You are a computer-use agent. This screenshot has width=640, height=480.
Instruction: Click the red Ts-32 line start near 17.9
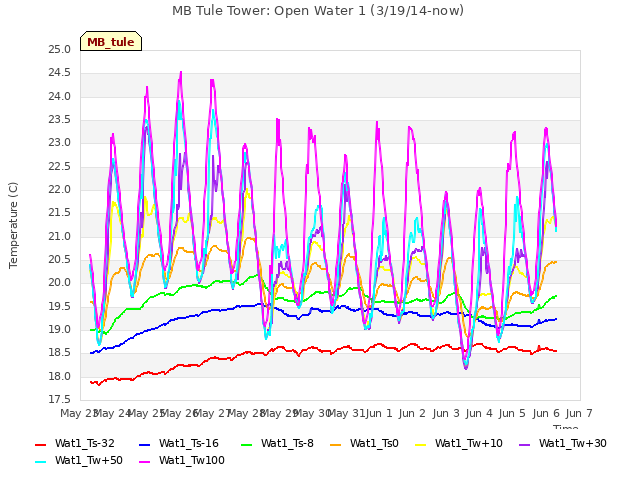(91, 382)
